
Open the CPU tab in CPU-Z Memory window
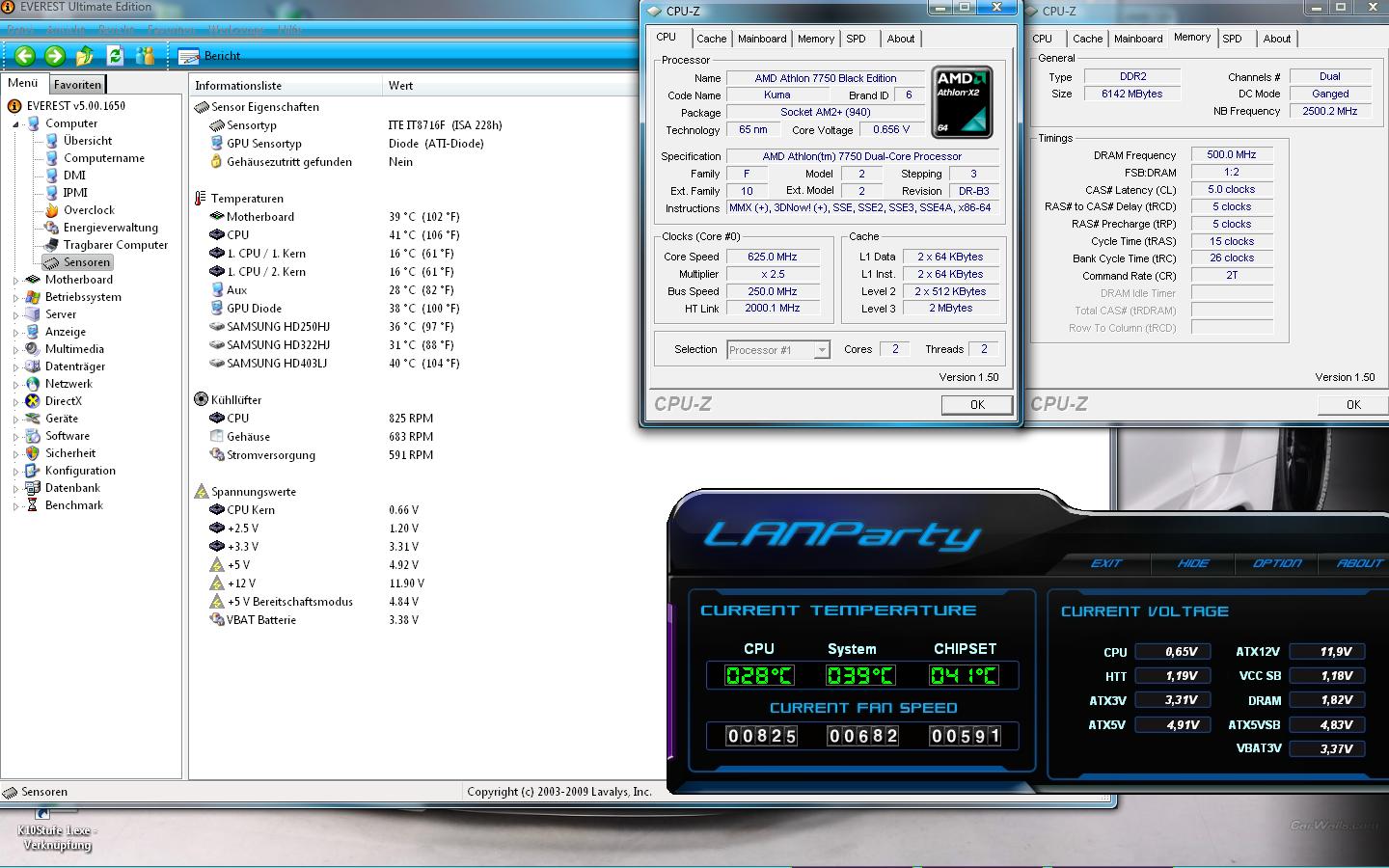click(x=1043, y=39)
